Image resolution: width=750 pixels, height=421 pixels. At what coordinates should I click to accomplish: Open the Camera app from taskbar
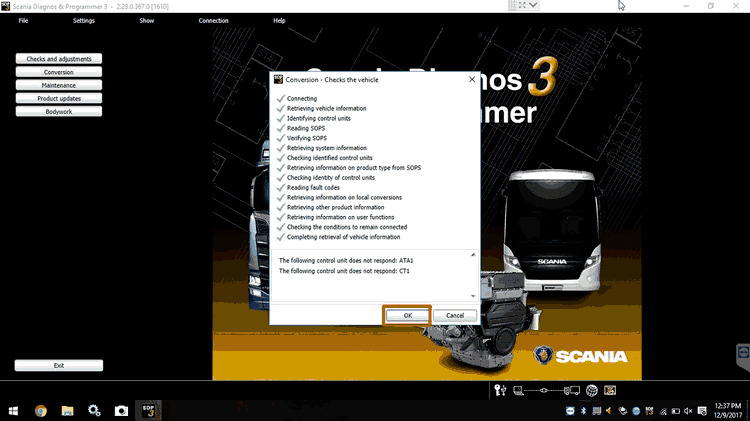point(121,410)
